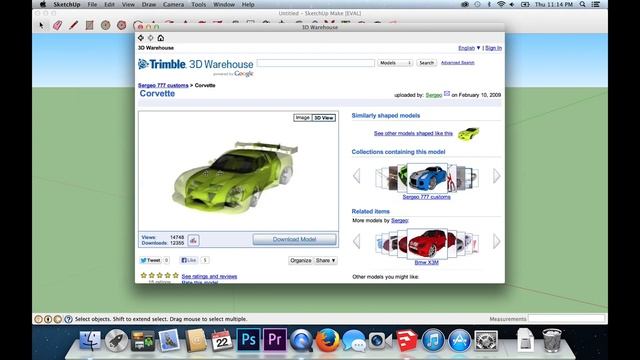This screenshot has height=360, width=640.
Task: Click the Download Model button
Action: coord(294,239)
